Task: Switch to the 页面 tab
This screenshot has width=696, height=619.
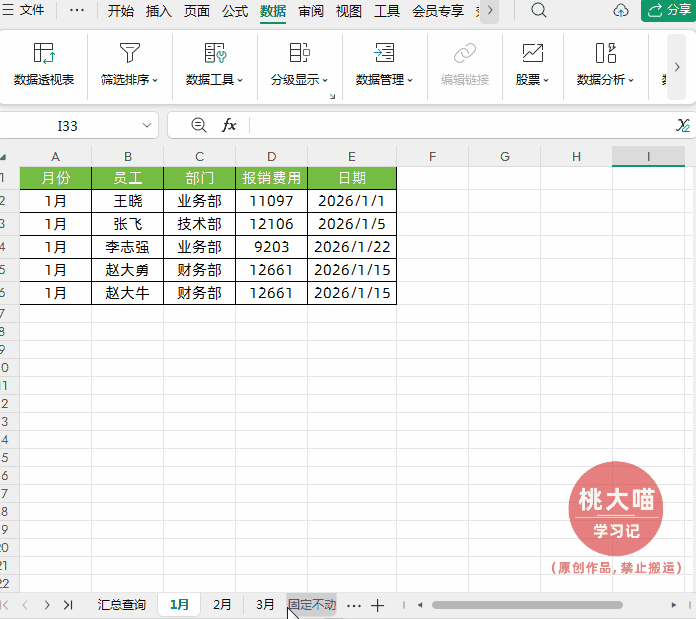Action: (x=197, y=11)
